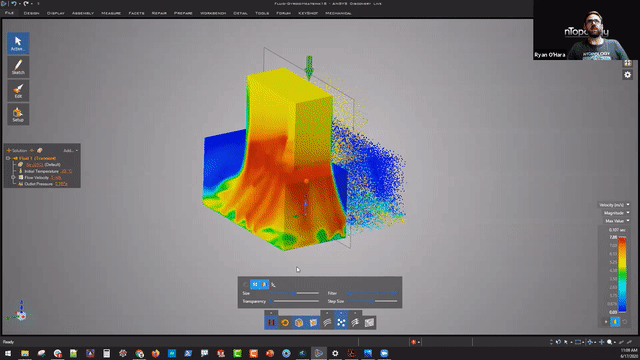Toggle the particles result display
Screen dimensions: 640x360
pyautogui.click(x=341, y=322)
